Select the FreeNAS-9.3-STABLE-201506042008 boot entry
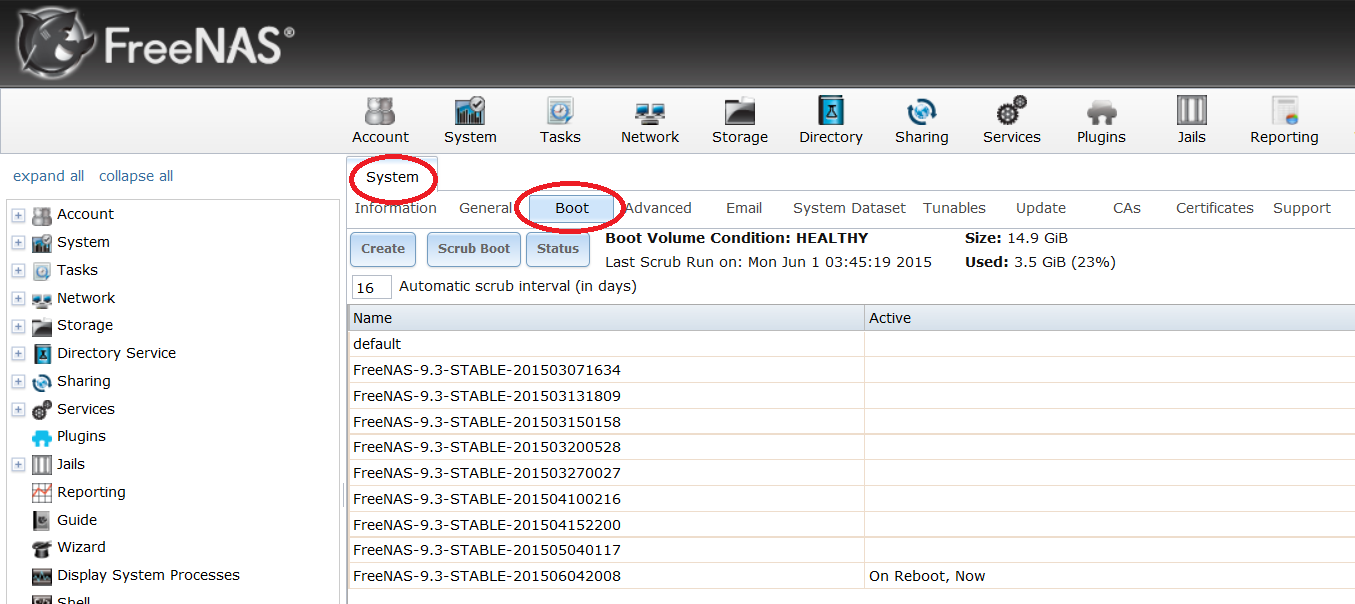Screen dimensions: 1355x604 (x=487, y=576)
